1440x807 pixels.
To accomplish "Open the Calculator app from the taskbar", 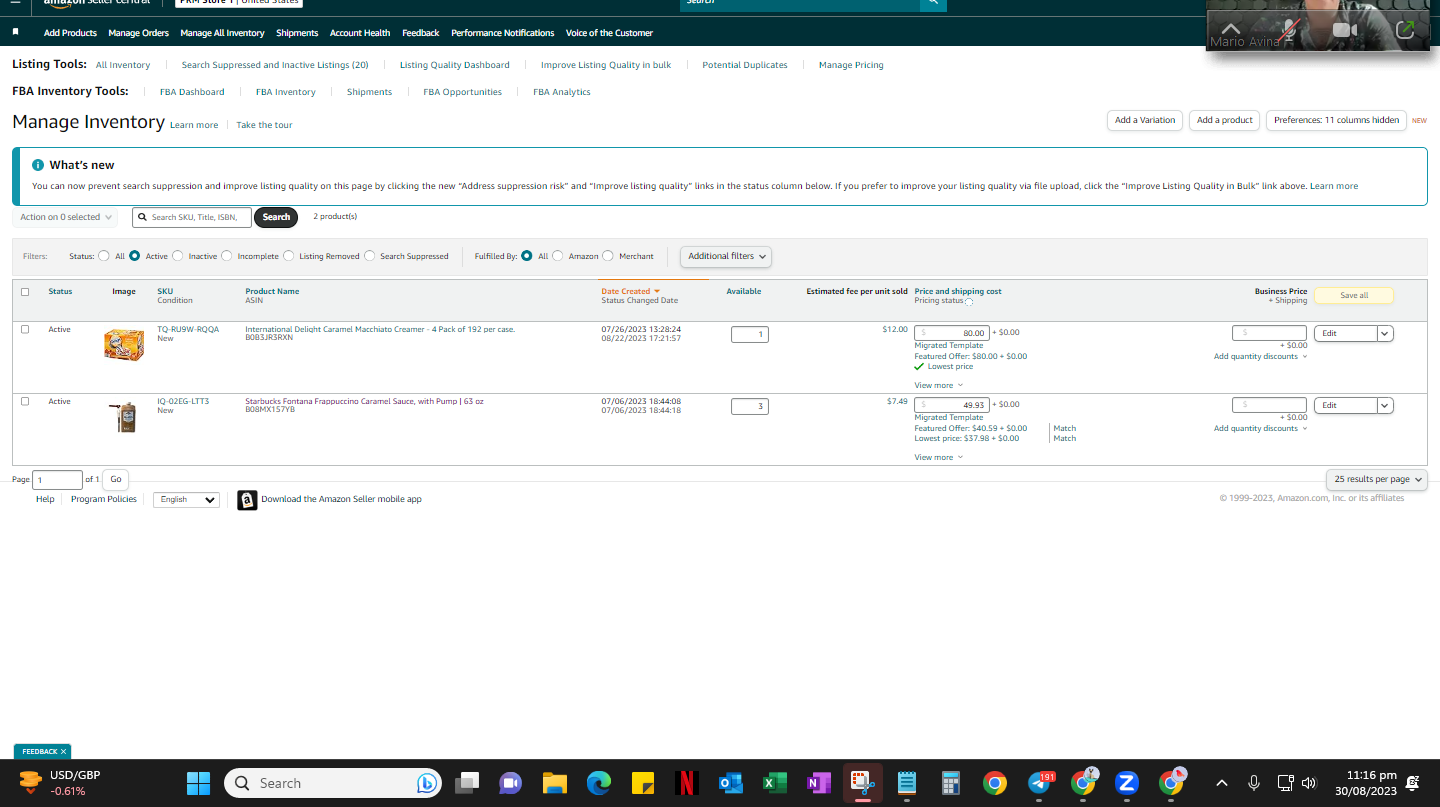I will pyautogui.click(x=951, y=783).
